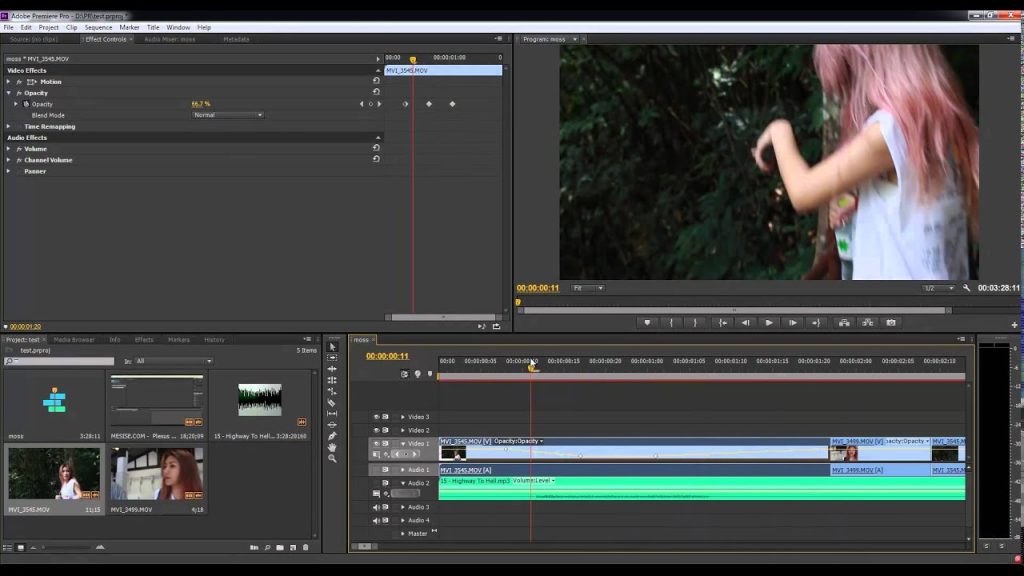The height and width of the screenshot is (576, 1024).
Task: Click the Mark Out bracket button
Action: 695,323
